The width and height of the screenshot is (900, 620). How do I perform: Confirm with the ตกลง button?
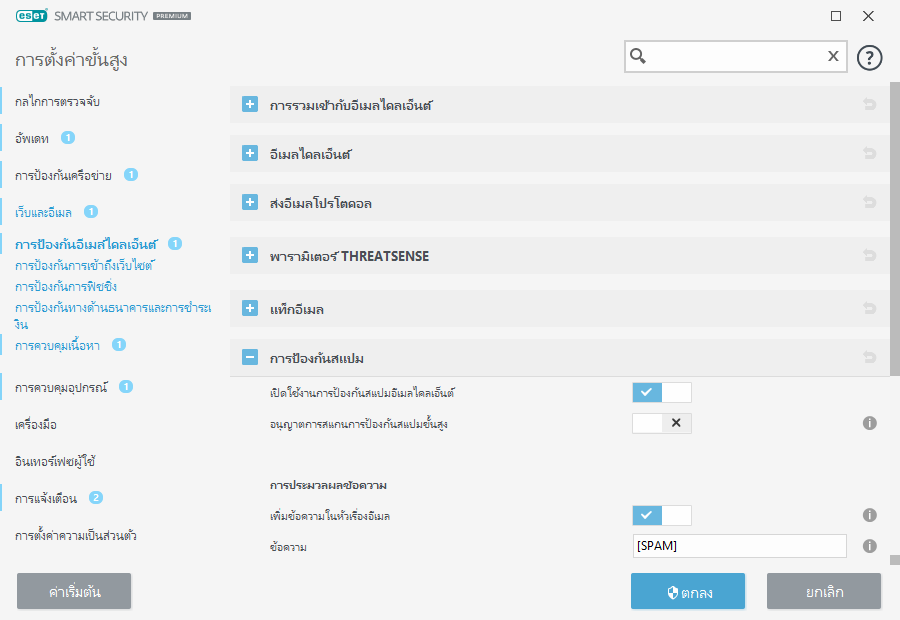(x=688, y=591)
